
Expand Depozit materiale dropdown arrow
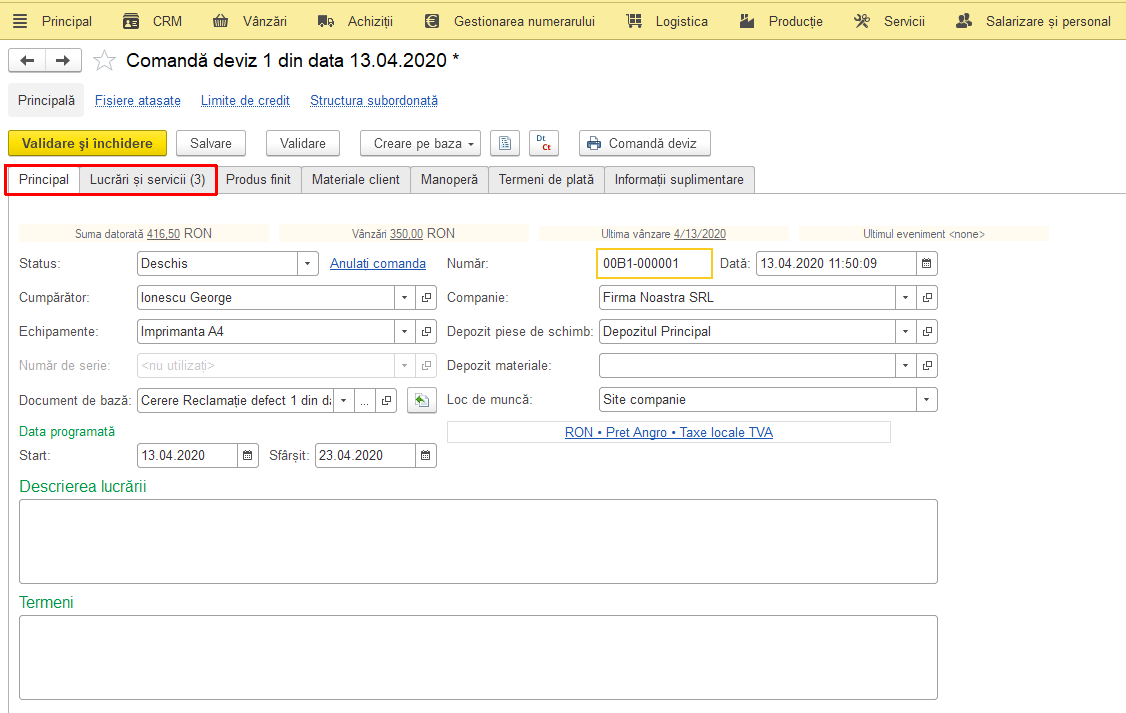[906, 365]
